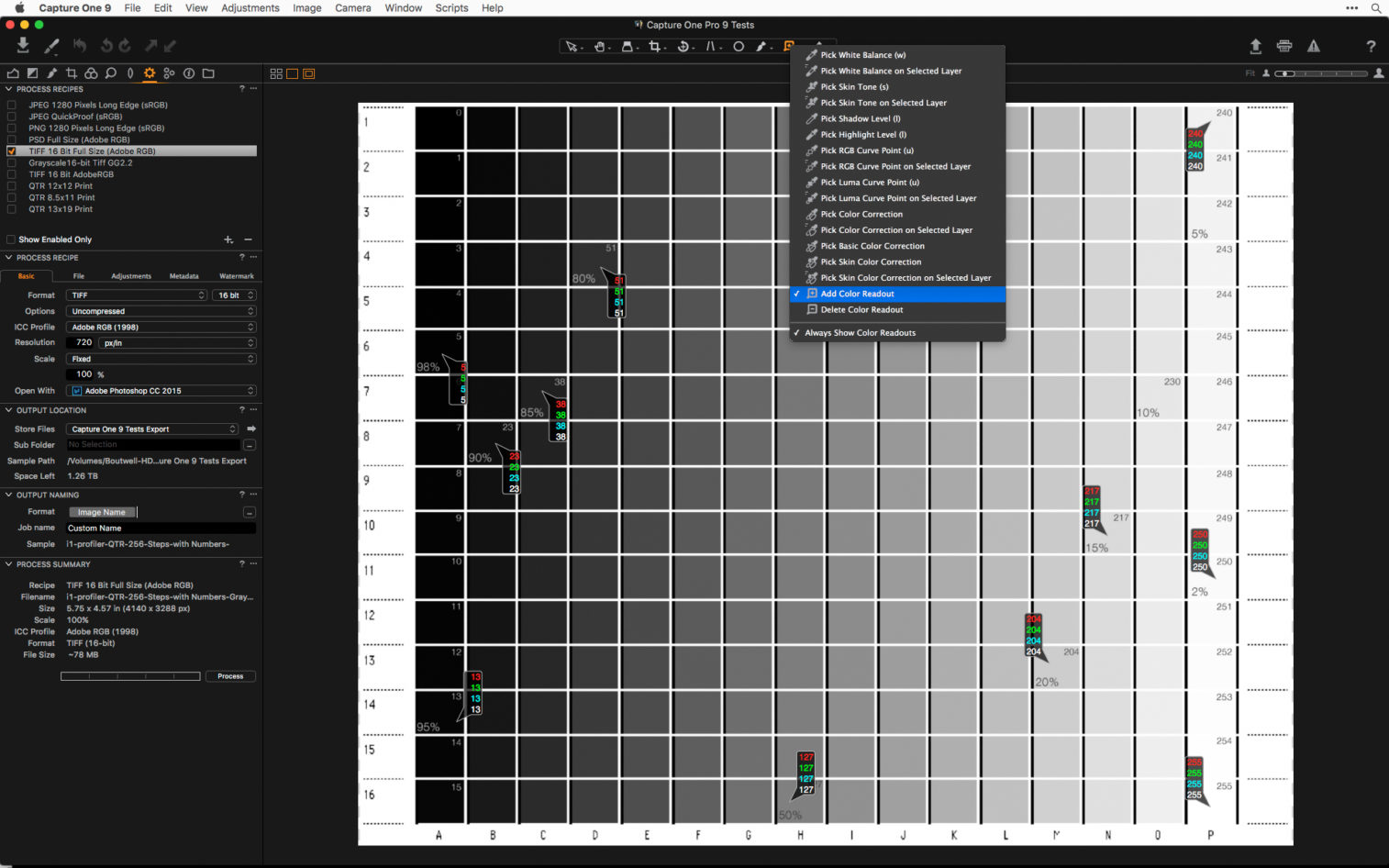Click the Export upload arrow icon

(1255, 46)
